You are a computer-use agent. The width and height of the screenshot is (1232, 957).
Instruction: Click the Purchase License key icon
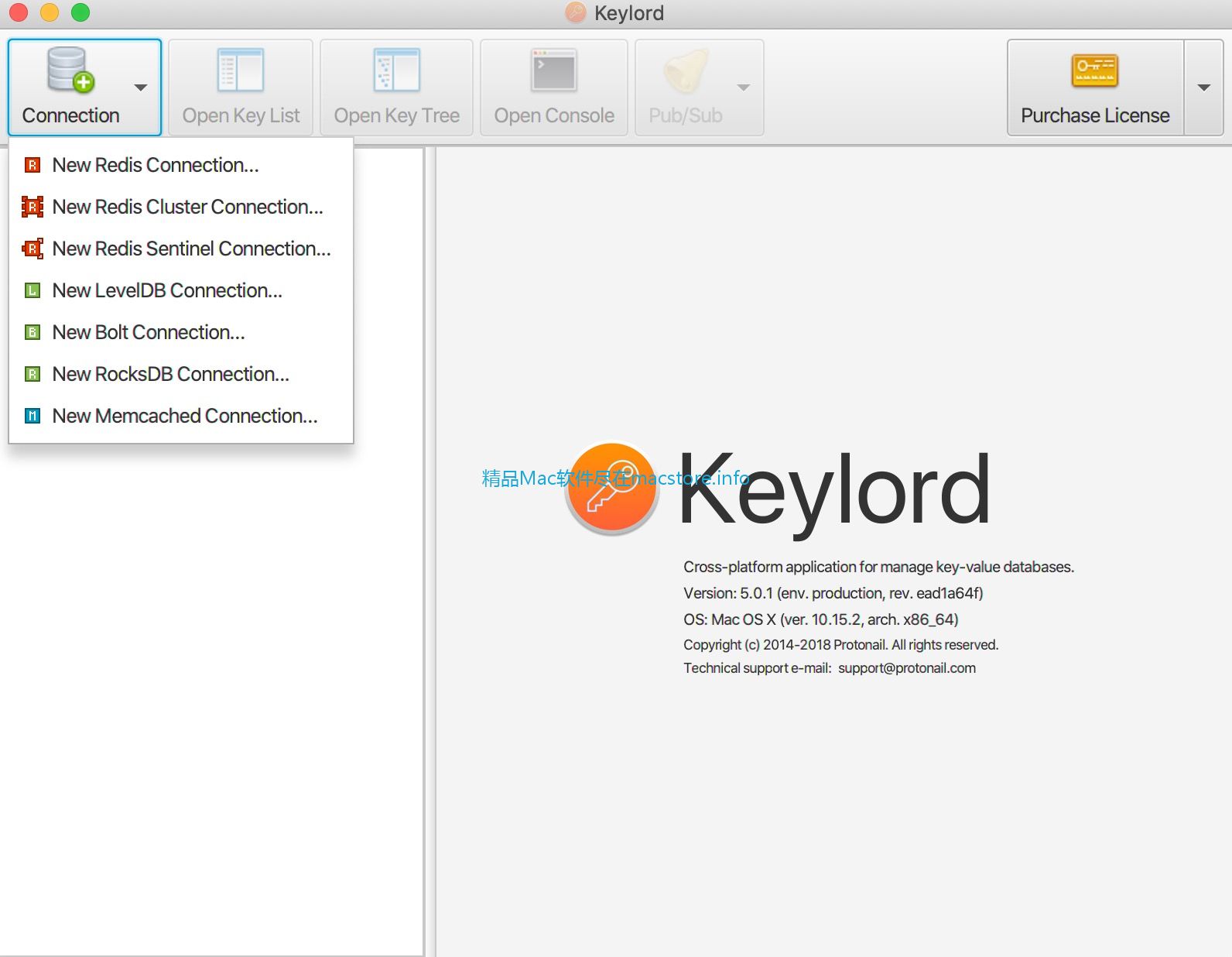point(1095,70)
